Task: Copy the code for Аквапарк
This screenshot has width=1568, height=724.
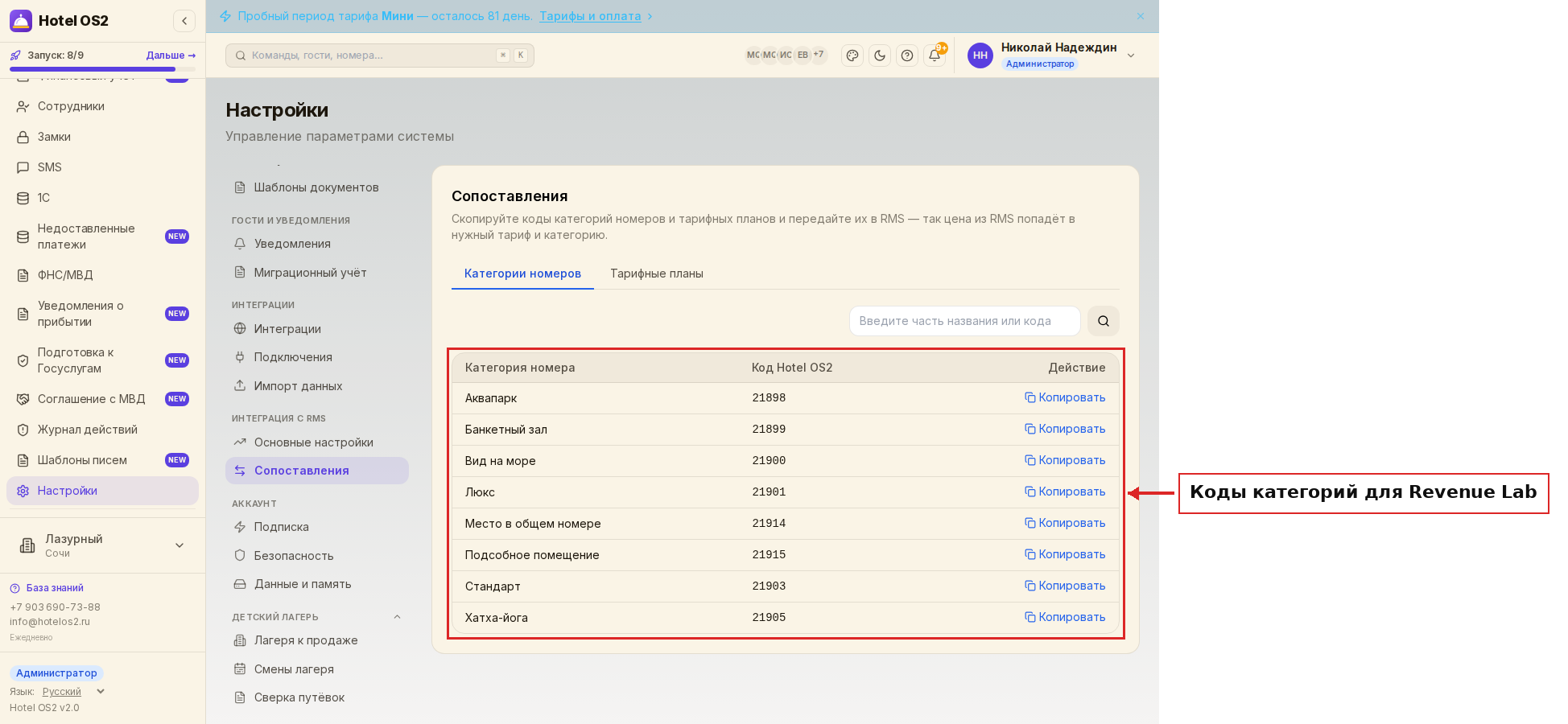Action: [1065, 397]
